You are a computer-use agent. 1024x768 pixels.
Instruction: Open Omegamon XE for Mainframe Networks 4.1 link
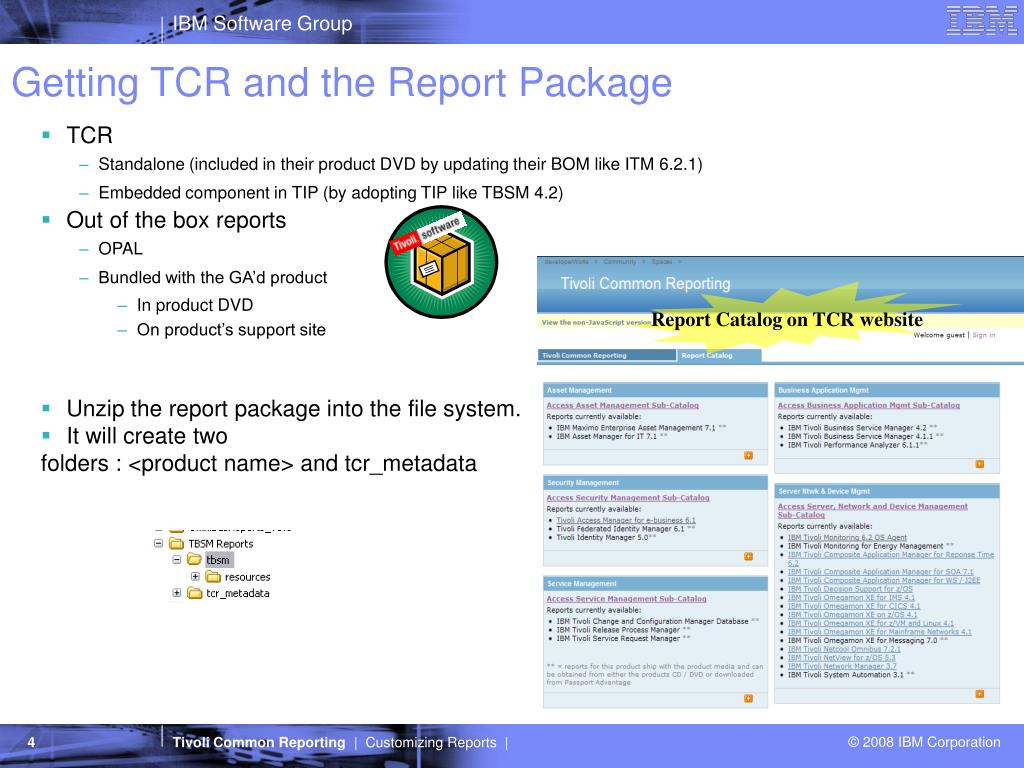click(880, 632)
